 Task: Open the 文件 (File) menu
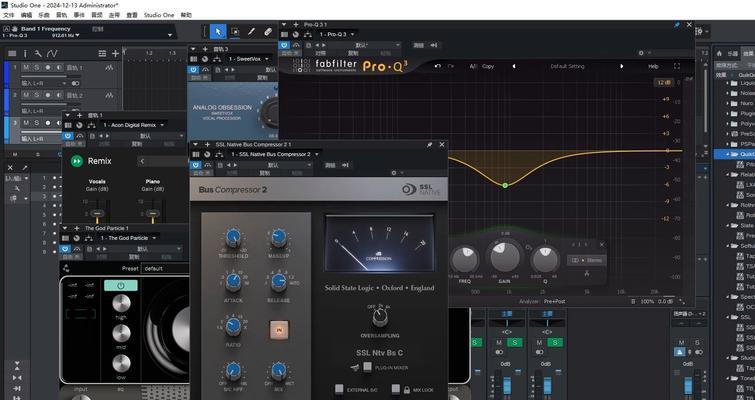(9, 15)
